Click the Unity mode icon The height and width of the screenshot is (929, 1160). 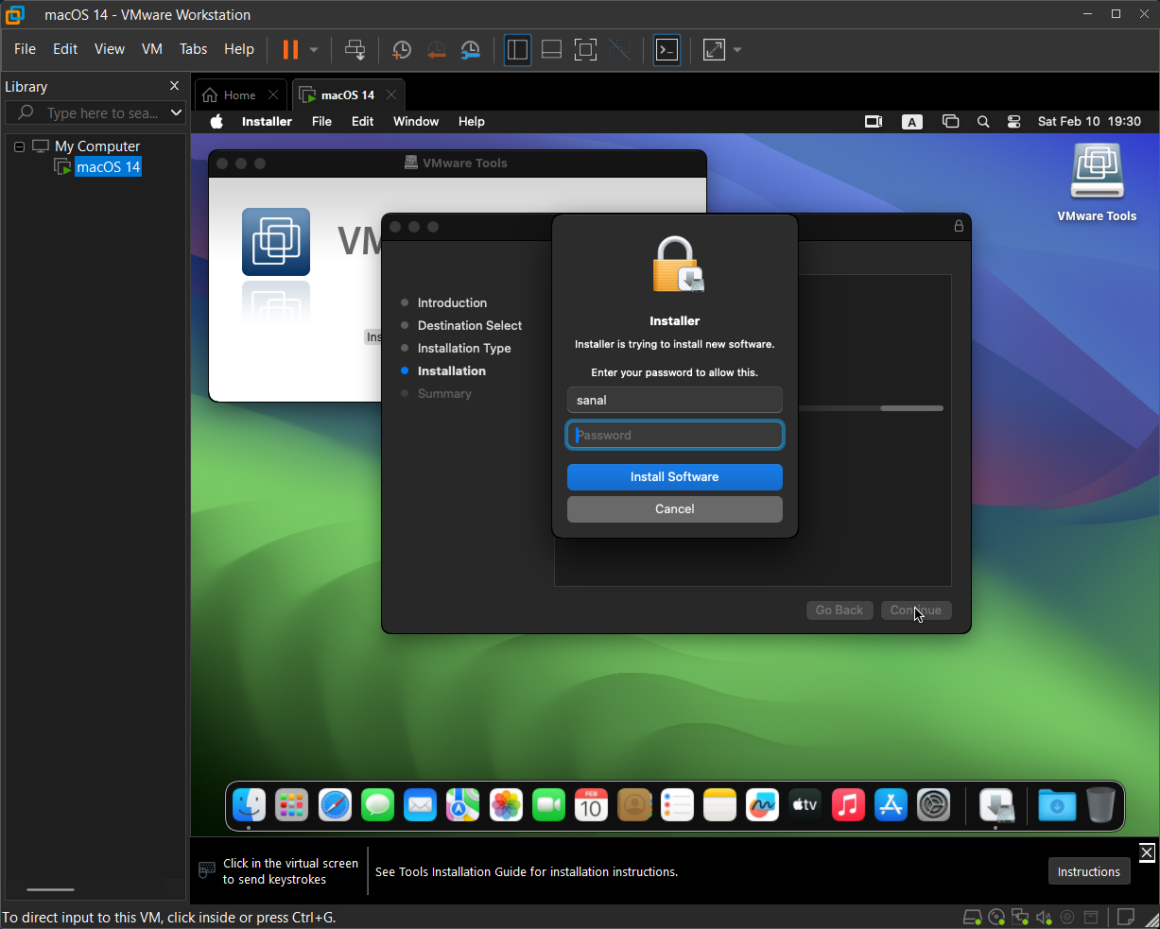tap(620, 50)
